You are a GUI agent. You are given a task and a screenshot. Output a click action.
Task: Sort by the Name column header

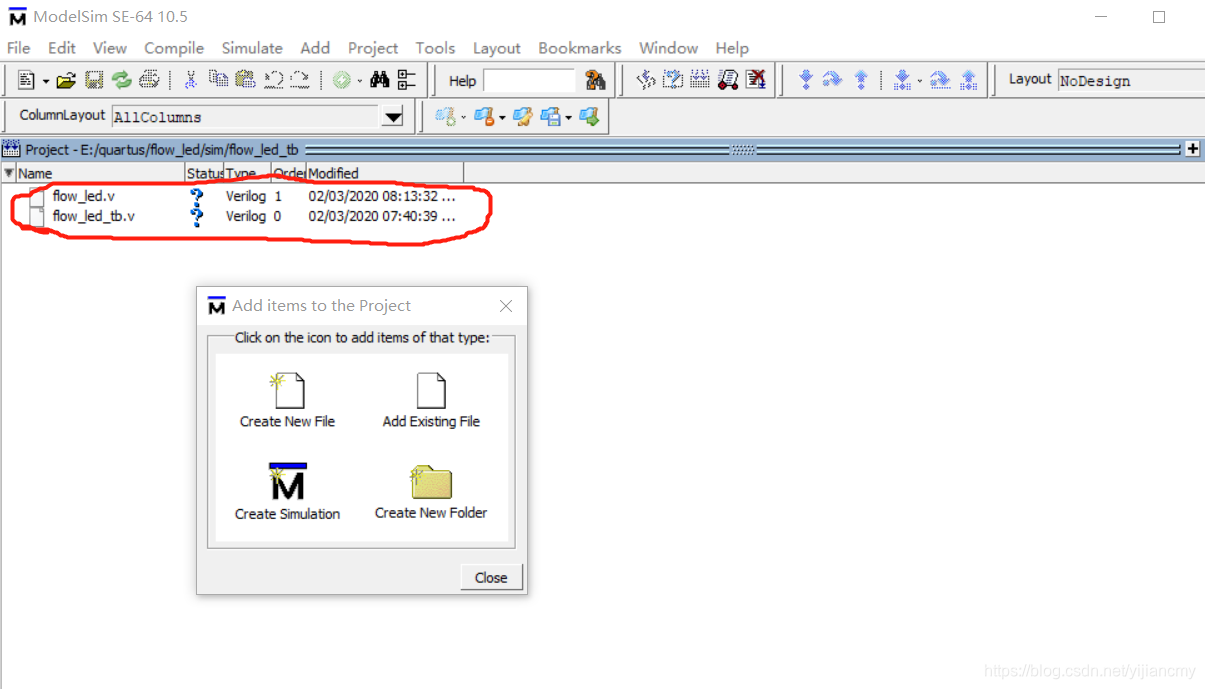click(101, 173)
